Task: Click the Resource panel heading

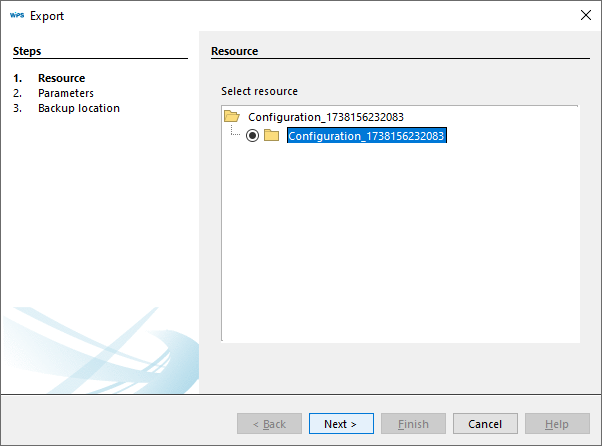Action: pos(235,50)
